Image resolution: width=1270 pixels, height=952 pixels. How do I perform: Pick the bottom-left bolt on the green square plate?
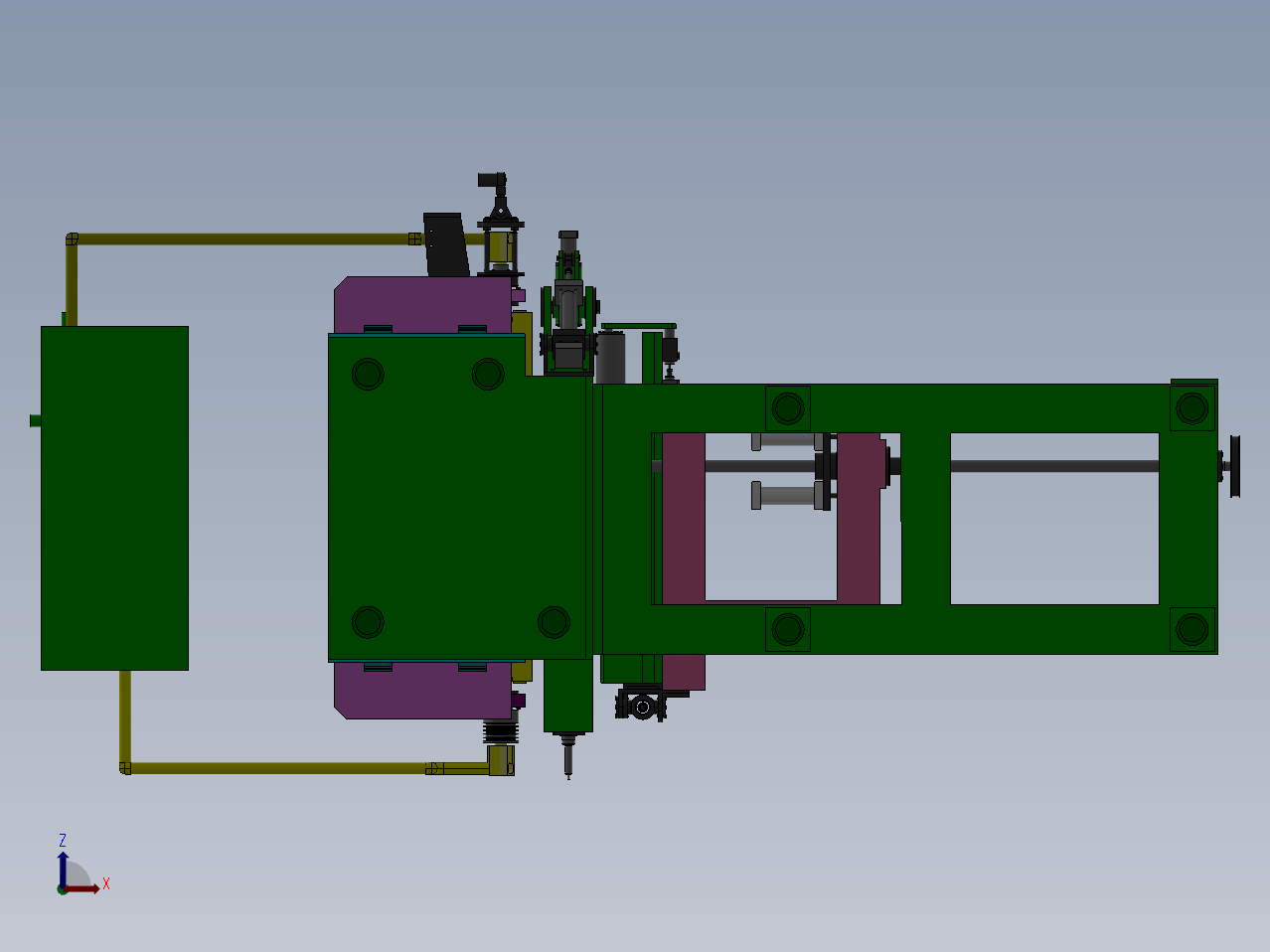click(x=368, y=622)
